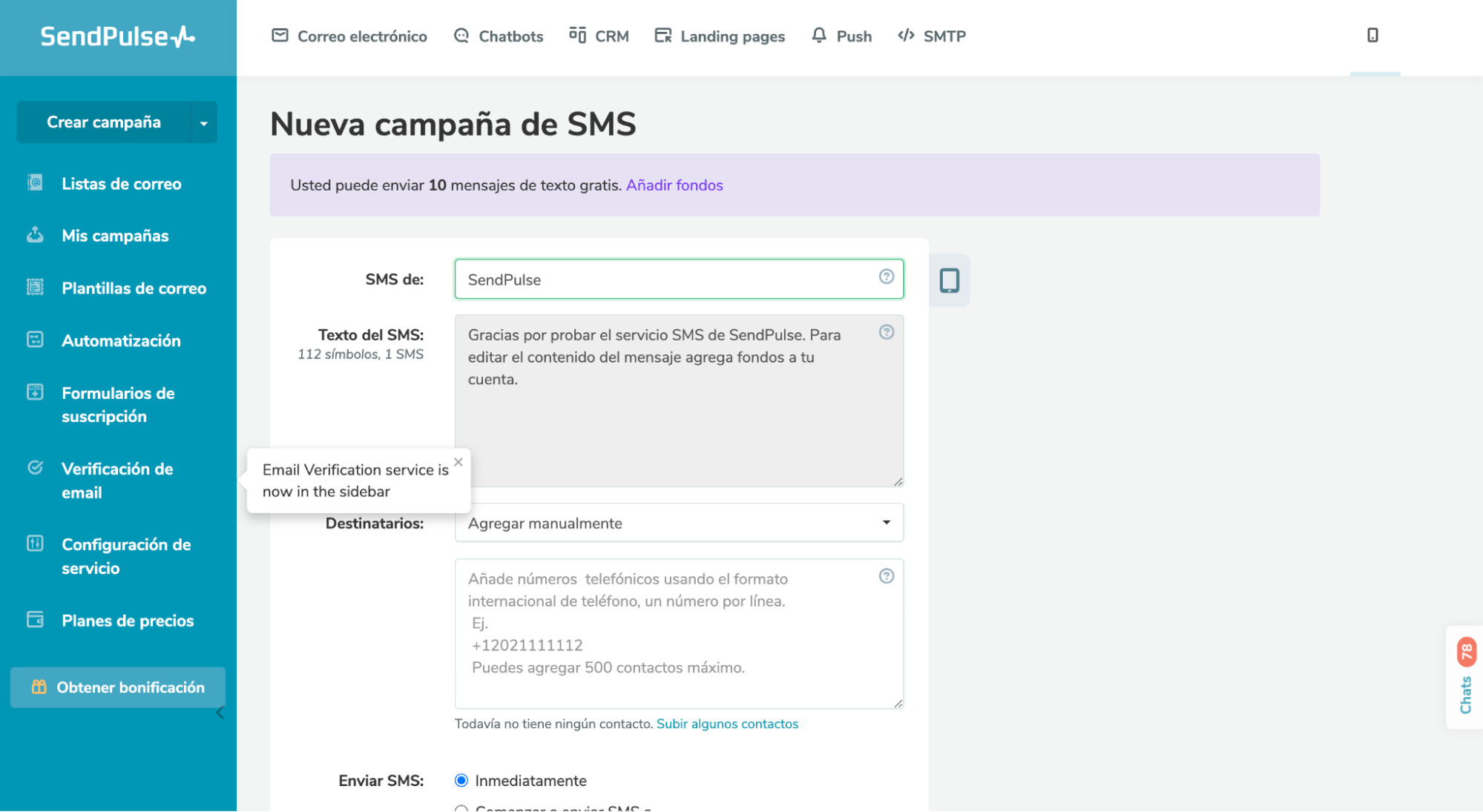Image resolution: width=1483 pixels, height=812 pixels.
Task: Click the help icon in phone numbers box
Action: pyautogui.click(x=887, y=576)
